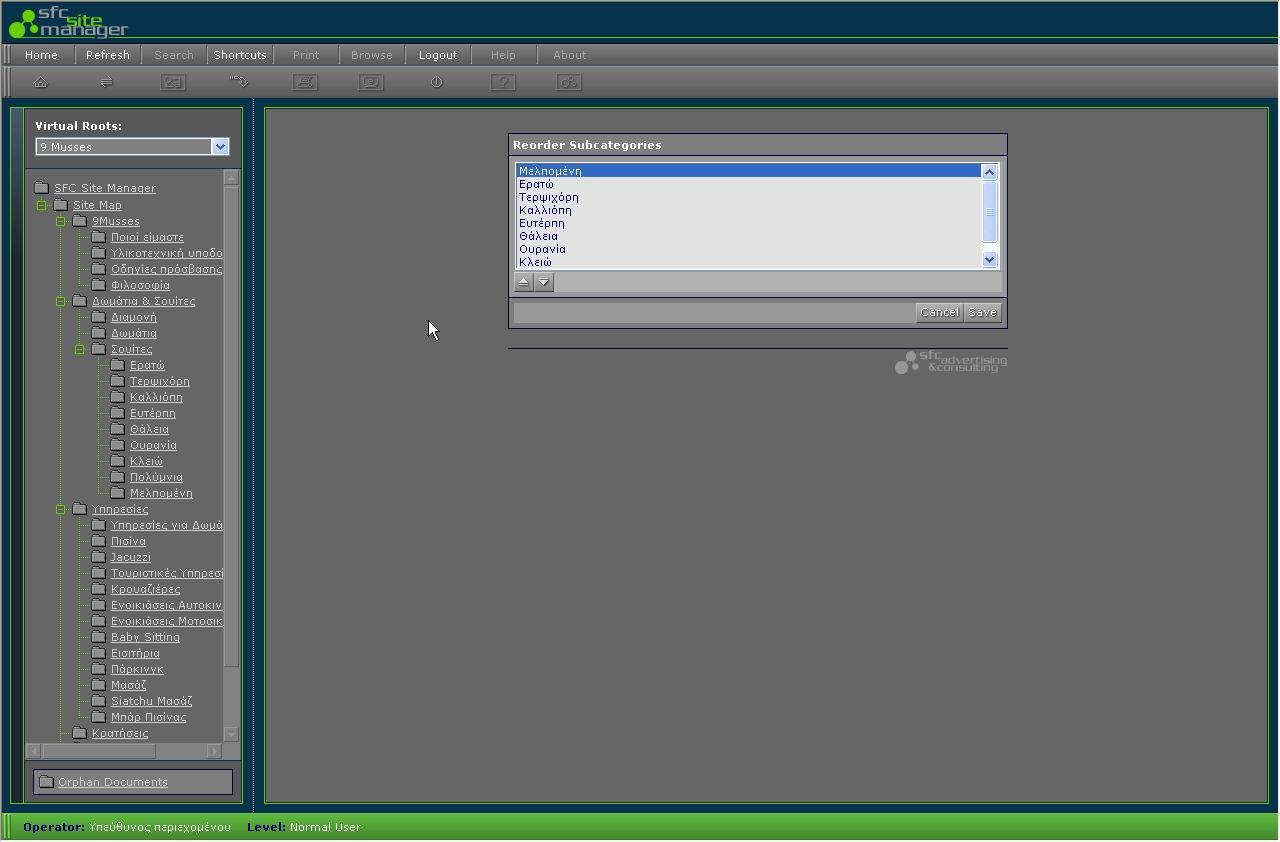
Task: Click the Shortcuts arrow icon in toolbar
Action: coord(239,82)
